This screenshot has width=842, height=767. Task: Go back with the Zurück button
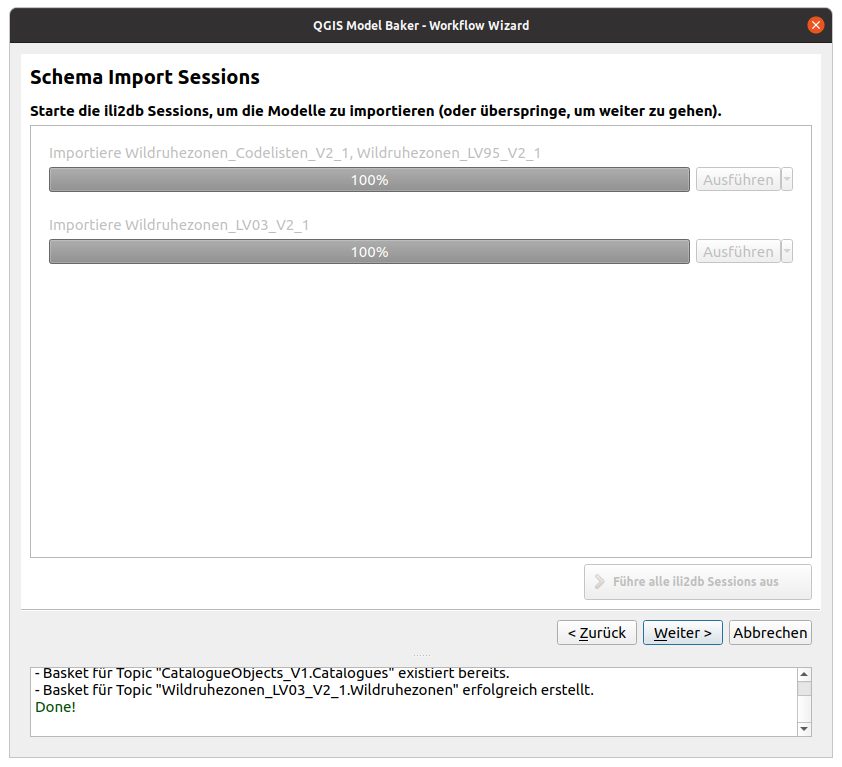point(596,633)
